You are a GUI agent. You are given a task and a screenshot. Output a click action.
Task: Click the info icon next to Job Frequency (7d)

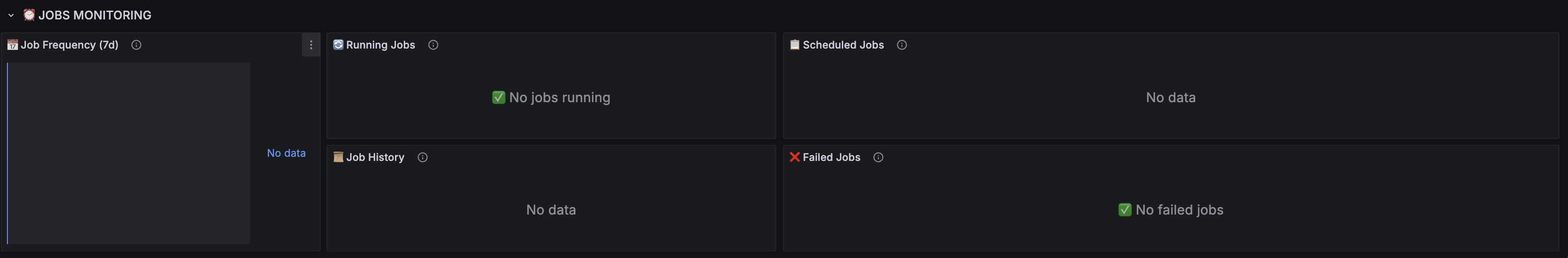[136, 45]
